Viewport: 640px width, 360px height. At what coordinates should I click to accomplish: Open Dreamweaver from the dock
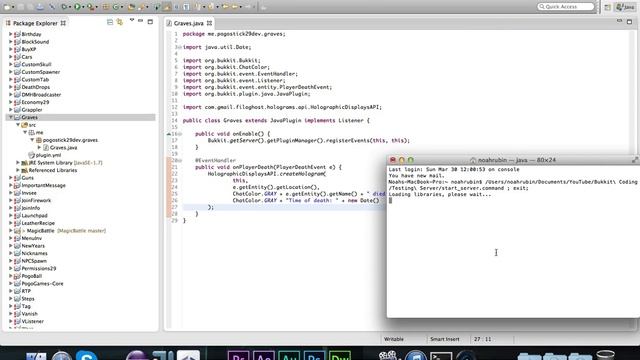tap(340, 356)
